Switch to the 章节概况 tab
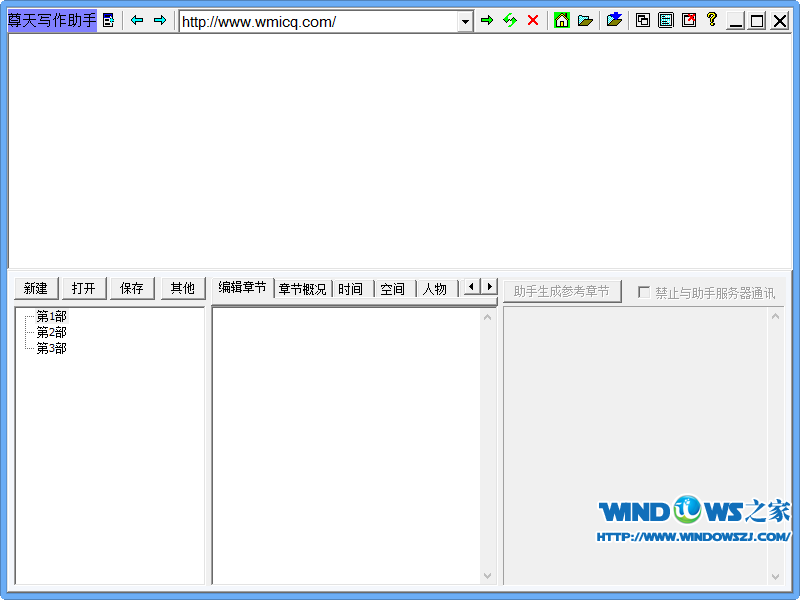Image resolution: width=800 pixels, height=600 pixels. (303, 289)
